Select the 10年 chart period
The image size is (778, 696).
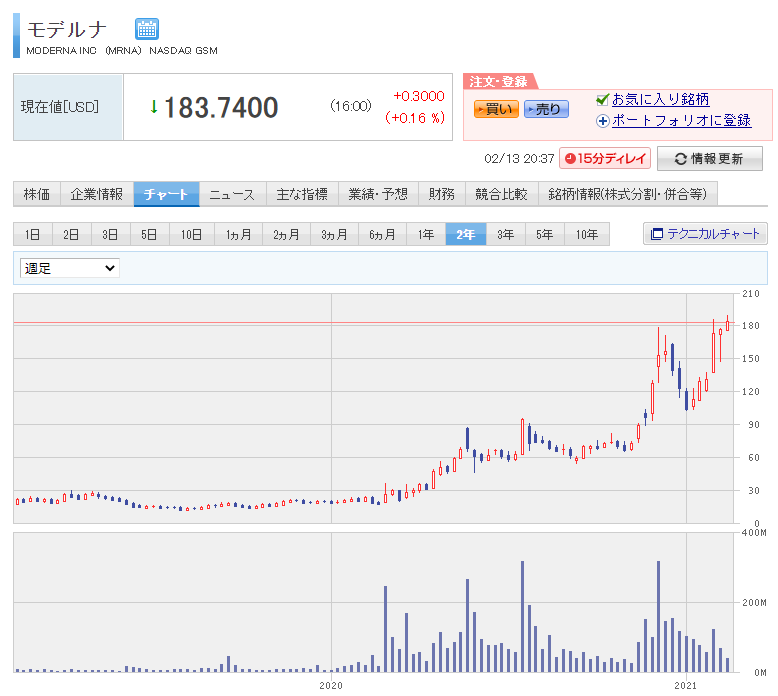pyautogui.click(x=587, y=234)
